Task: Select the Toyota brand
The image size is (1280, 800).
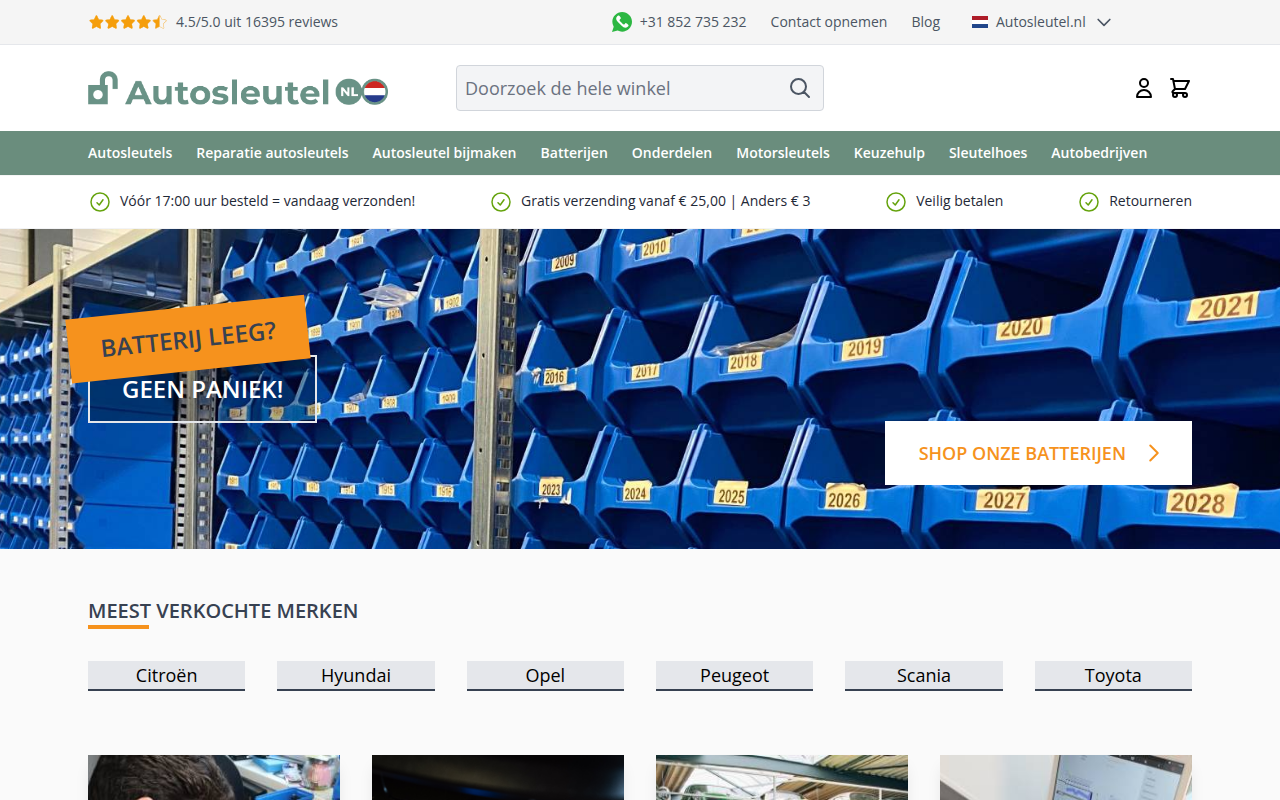Action: coord(1113,676)
